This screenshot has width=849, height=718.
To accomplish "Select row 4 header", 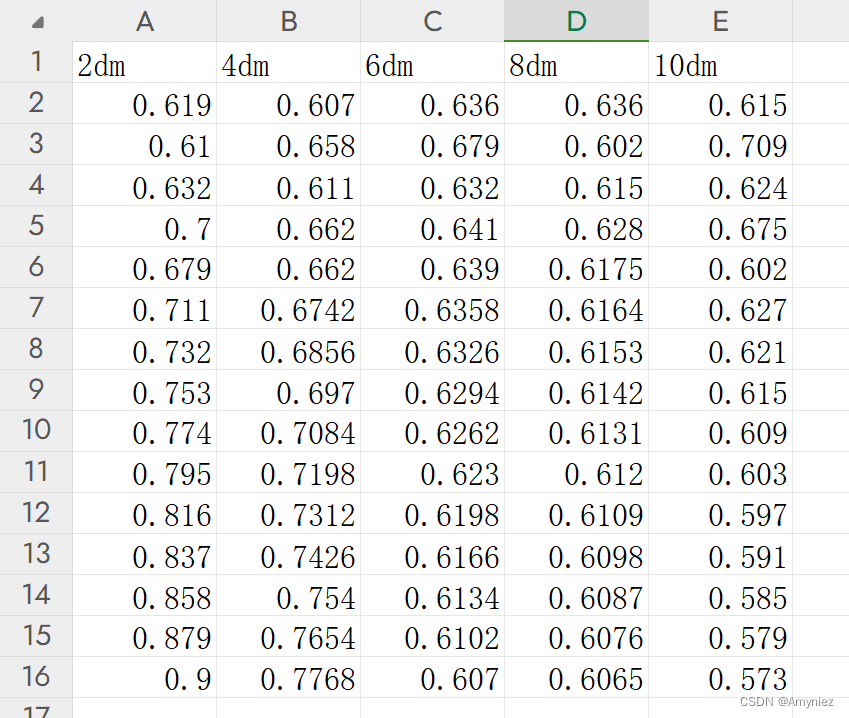I will (x=36, y=185).
